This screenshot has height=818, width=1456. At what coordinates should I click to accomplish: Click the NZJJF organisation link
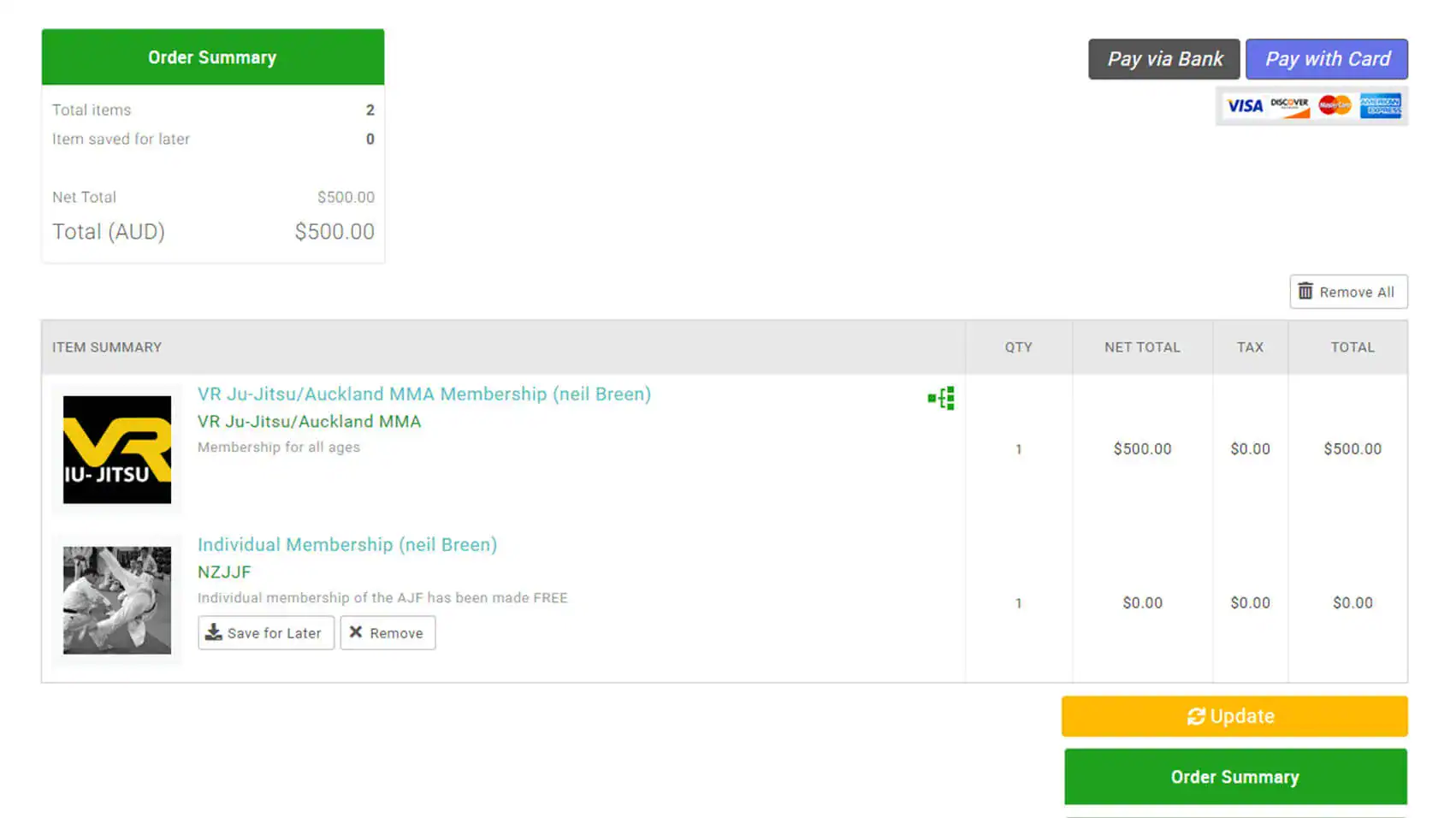[224, 572]
